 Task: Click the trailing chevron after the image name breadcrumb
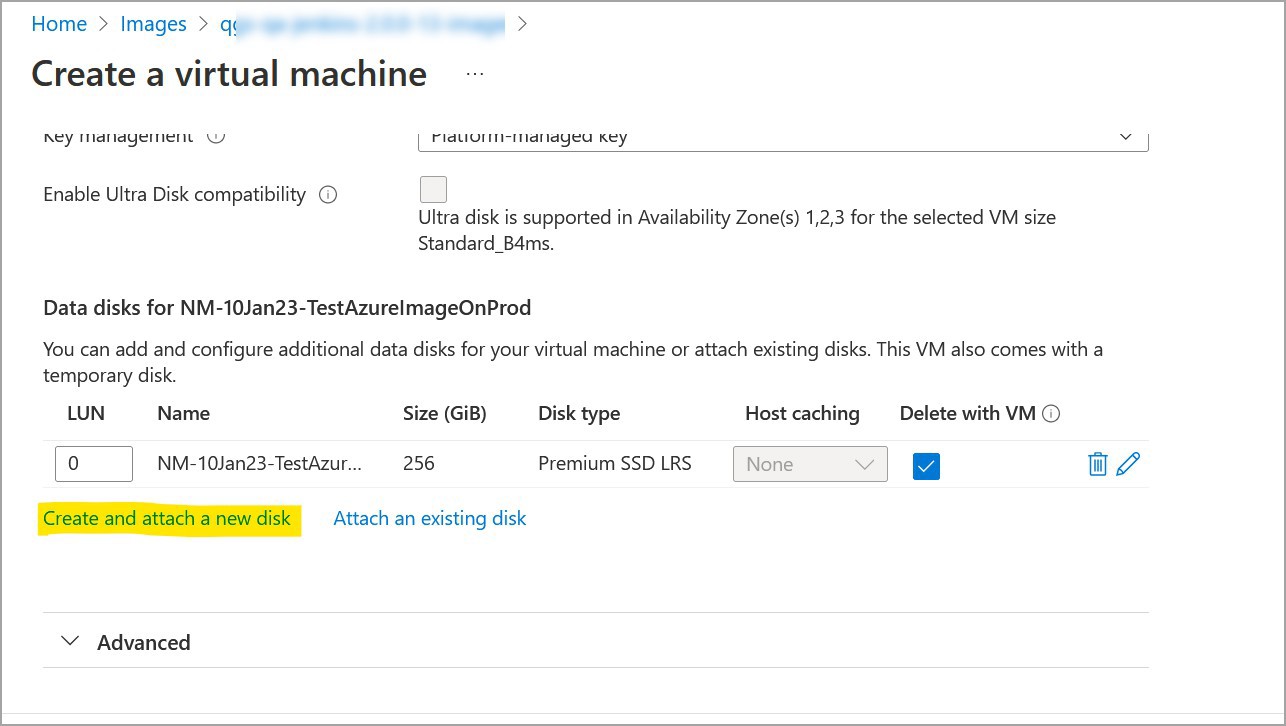point(520,23)
